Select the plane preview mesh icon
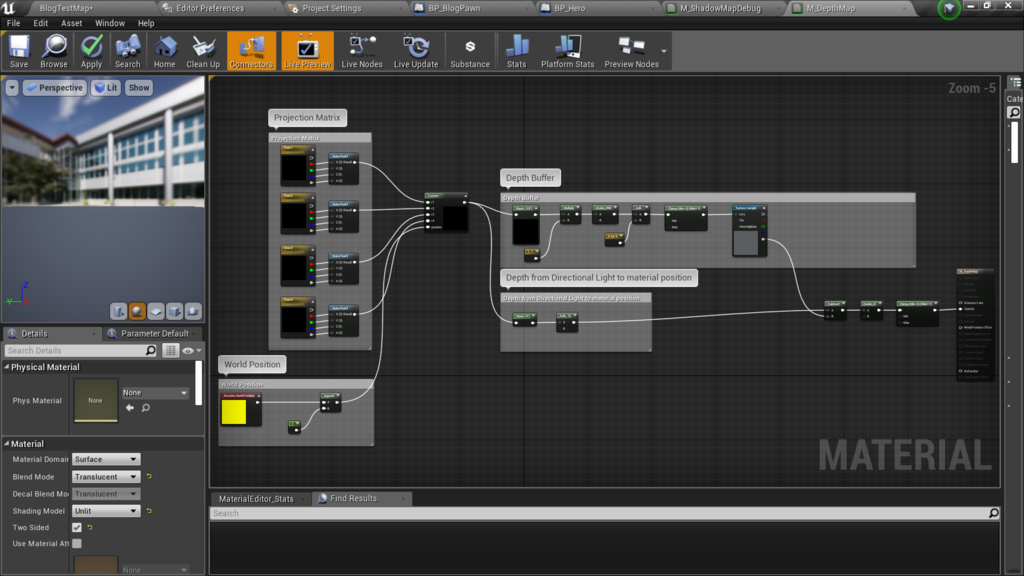 [155, 312]
